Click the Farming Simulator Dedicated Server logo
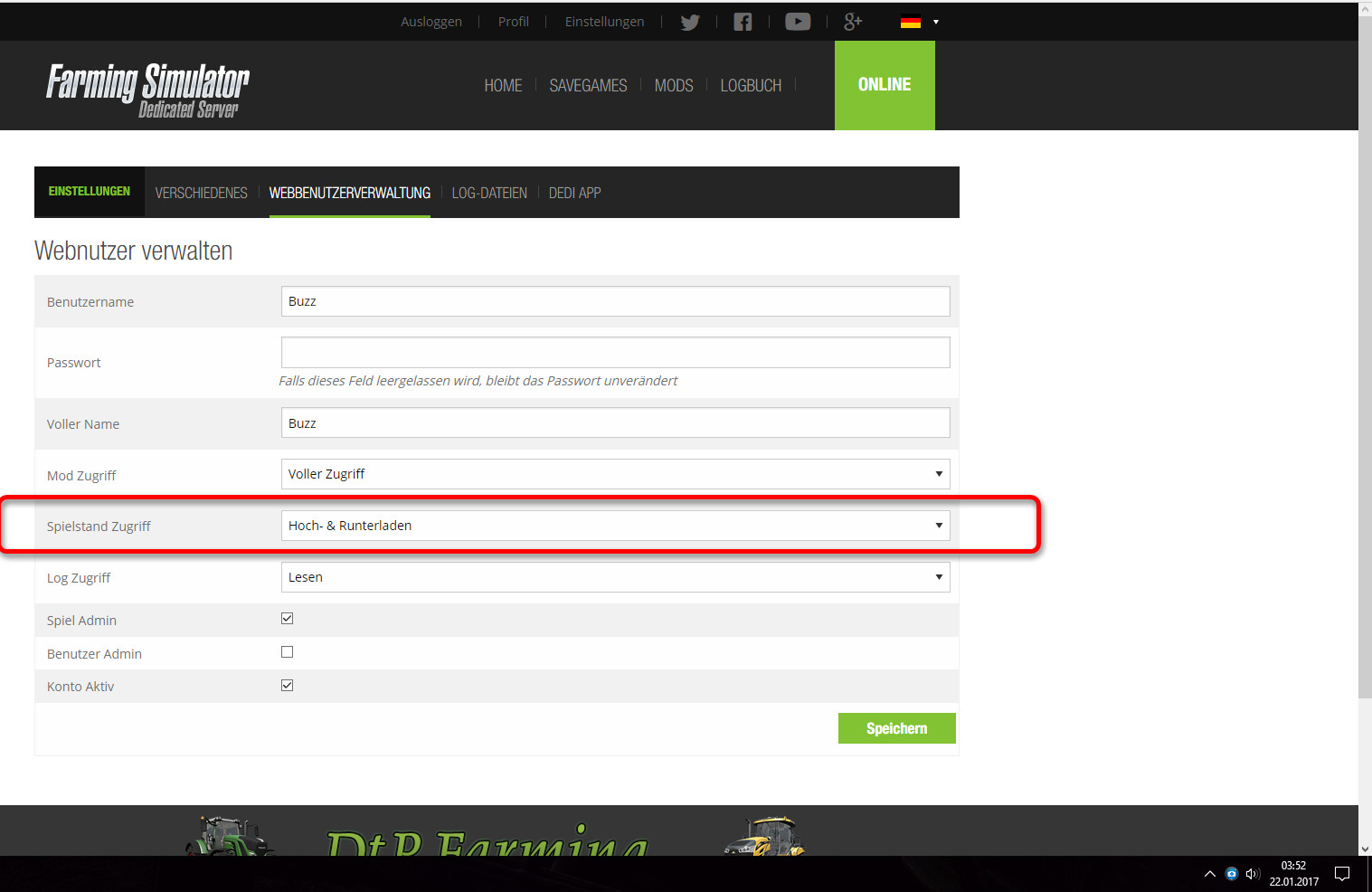 pyautogui.click(x=148, y=90)
